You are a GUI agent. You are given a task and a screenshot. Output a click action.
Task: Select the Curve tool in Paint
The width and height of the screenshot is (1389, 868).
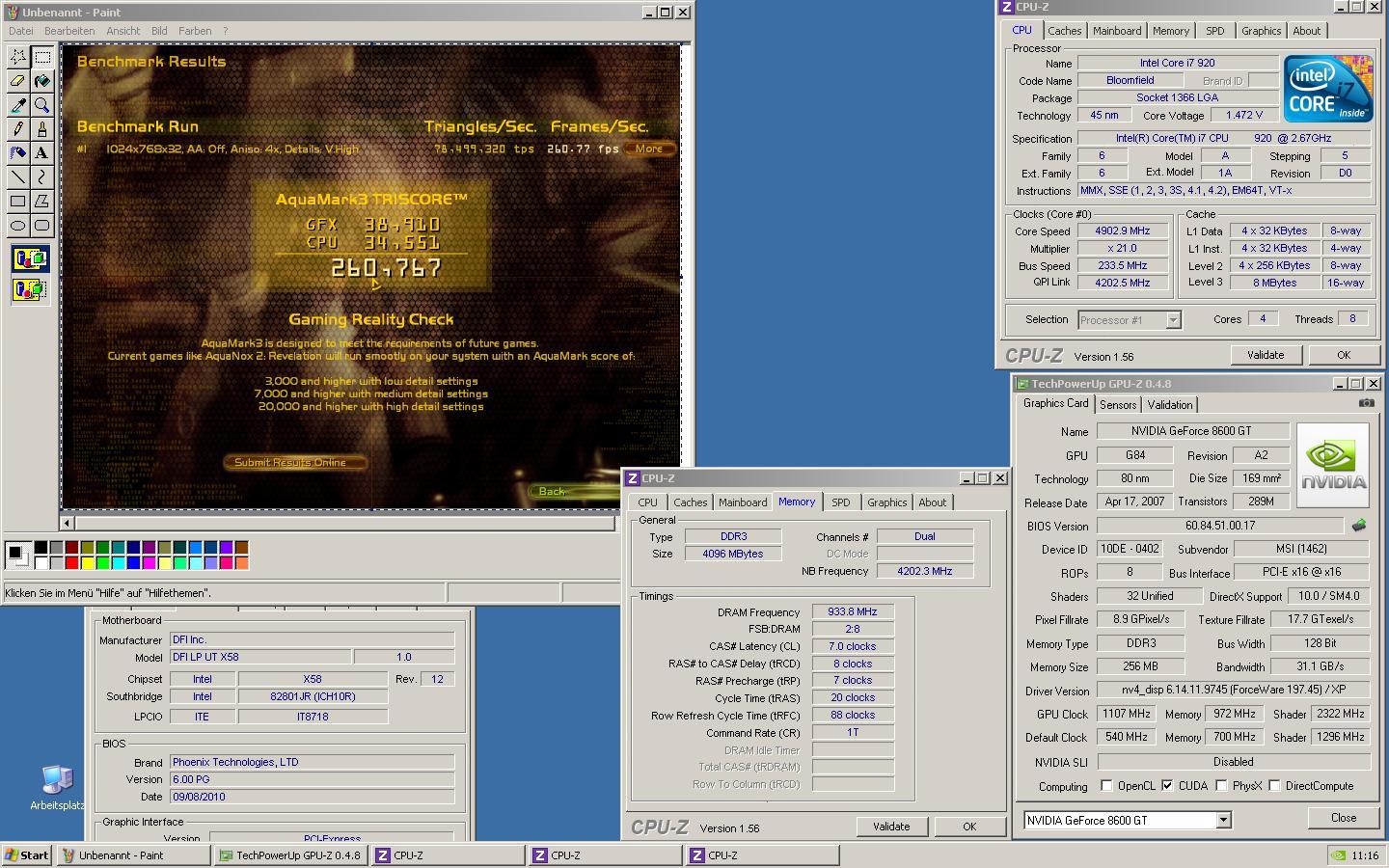tap(41, 176)
